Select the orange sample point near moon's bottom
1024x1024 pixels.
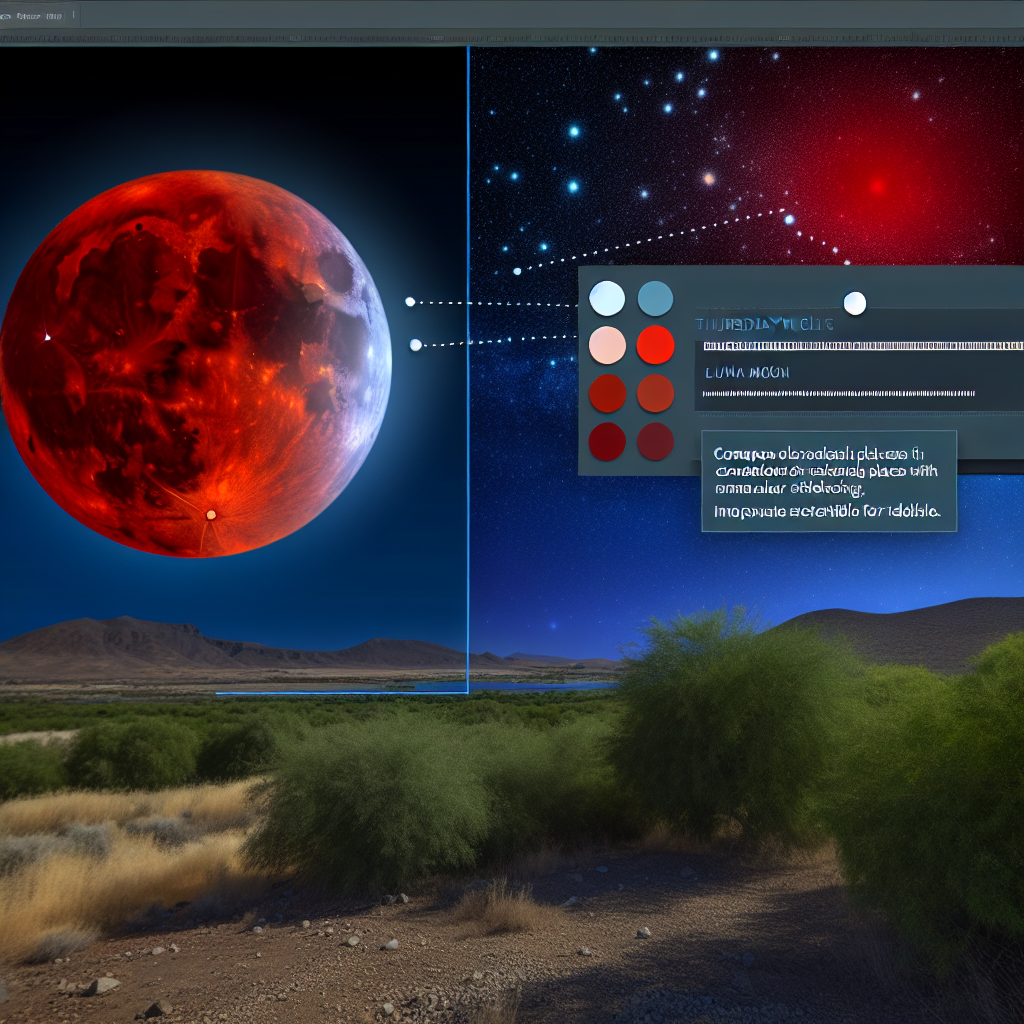pyautogui.click(x=210, y=515)
